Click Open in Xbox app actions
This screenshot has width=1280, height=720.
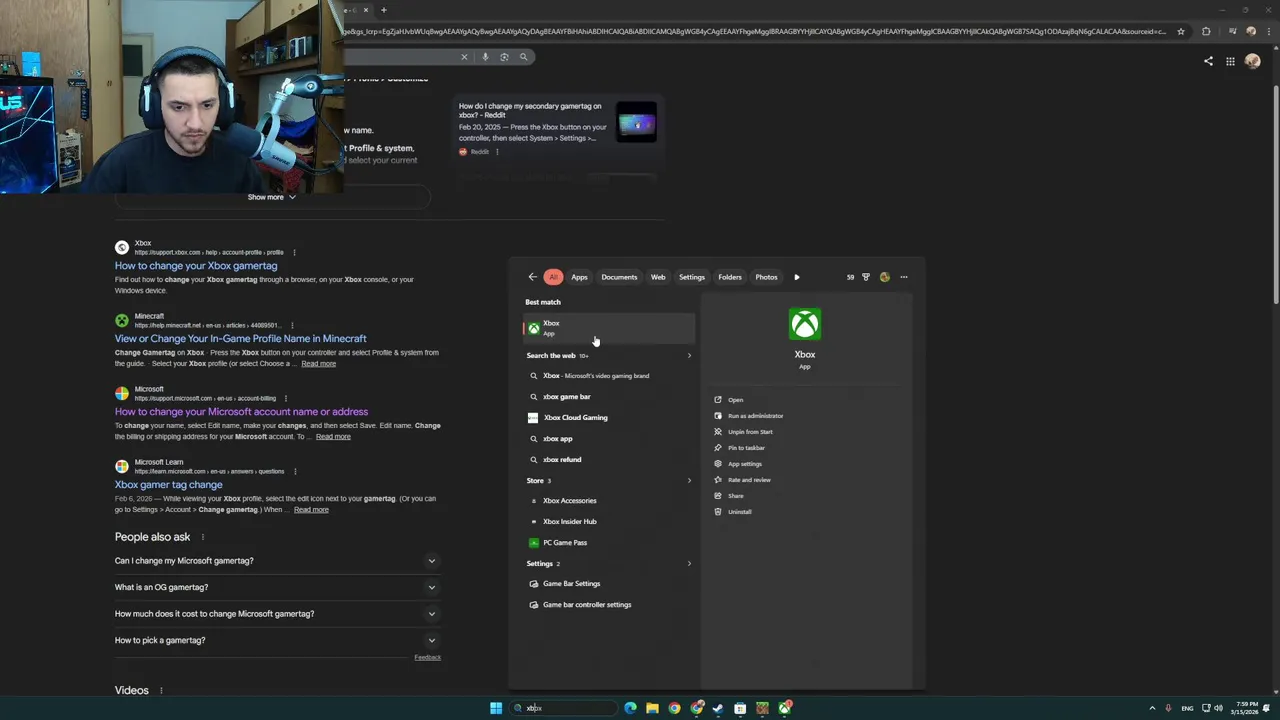pyautogui.click(x=735, y=400)
